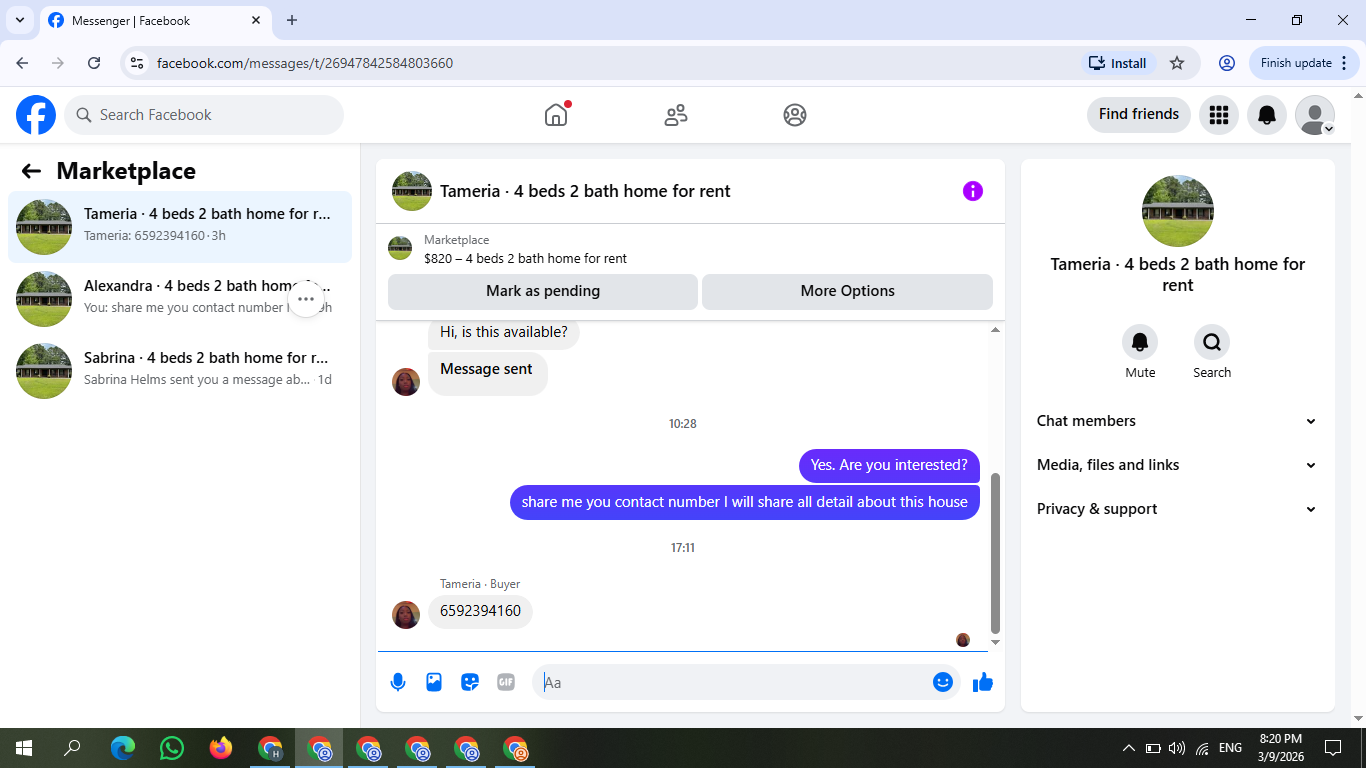The image size is (1366, 768).
Task: Open Firefox from taskbar
Action: (221, 748)
